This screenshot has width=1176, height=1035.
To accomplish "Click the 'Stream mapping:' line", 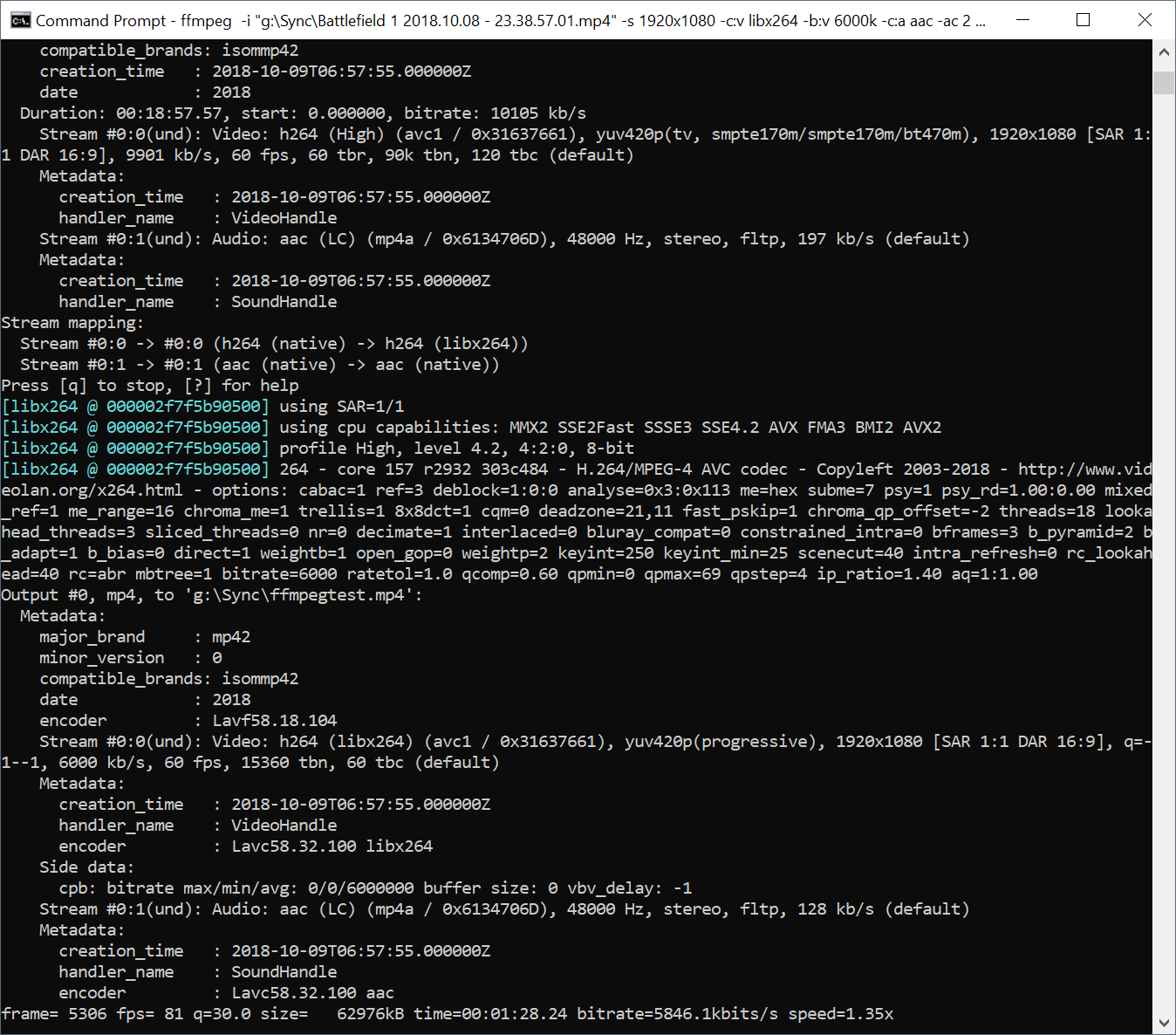I will tap(72, 323).
